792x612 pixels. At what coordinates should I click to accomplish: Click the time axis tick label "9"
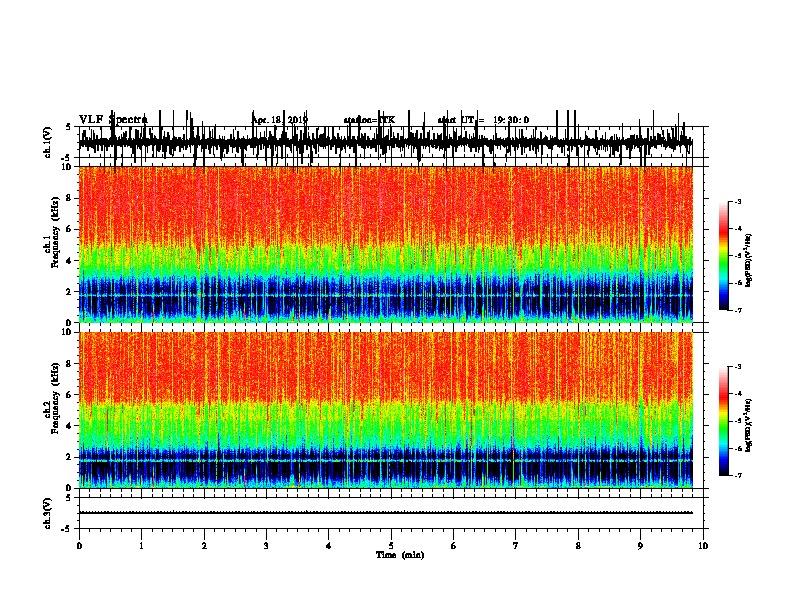[640, 546]
